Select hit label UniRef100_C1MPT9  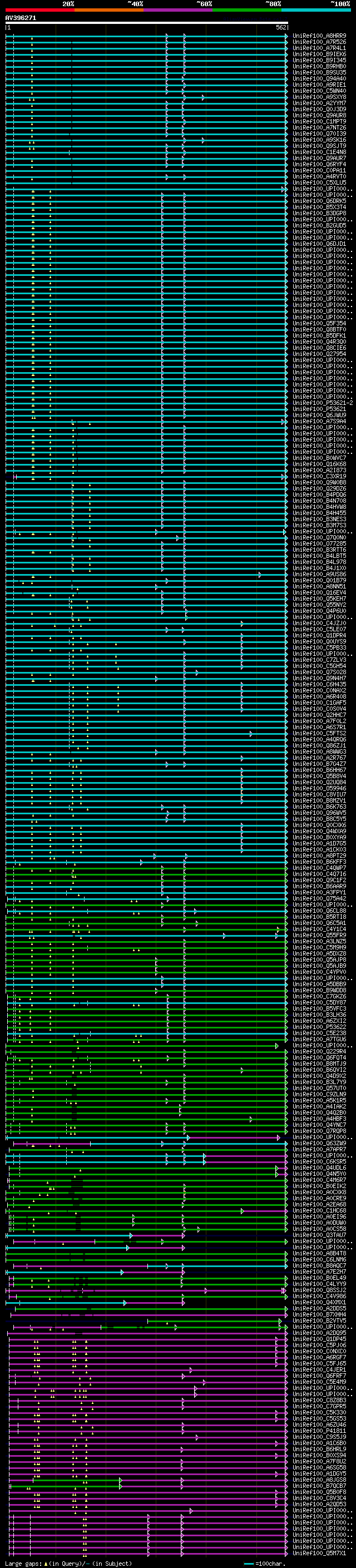[319, 121]
